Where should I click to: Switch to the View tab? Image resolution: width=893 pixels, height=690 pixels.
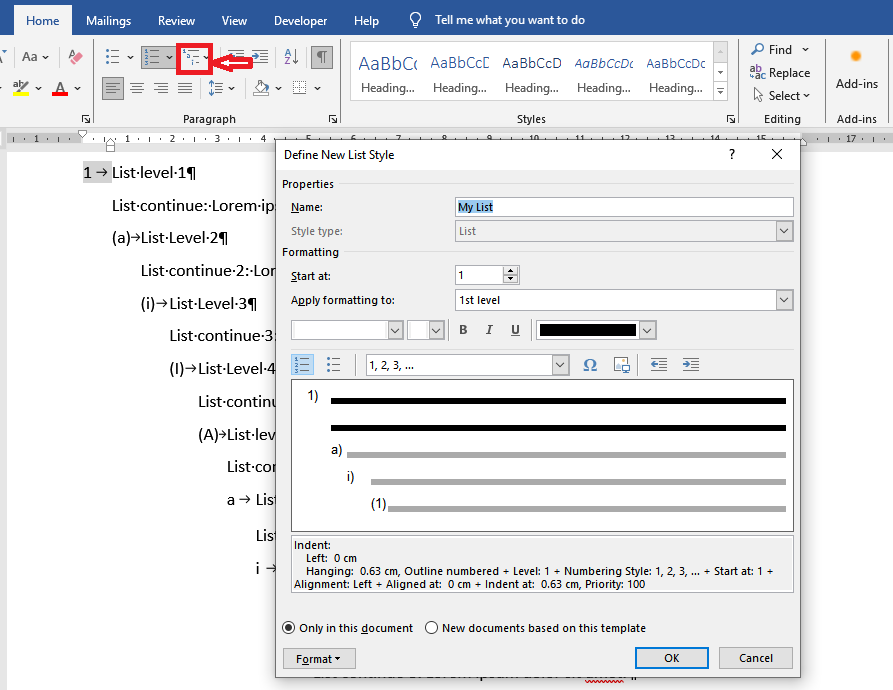click(234, 20)
